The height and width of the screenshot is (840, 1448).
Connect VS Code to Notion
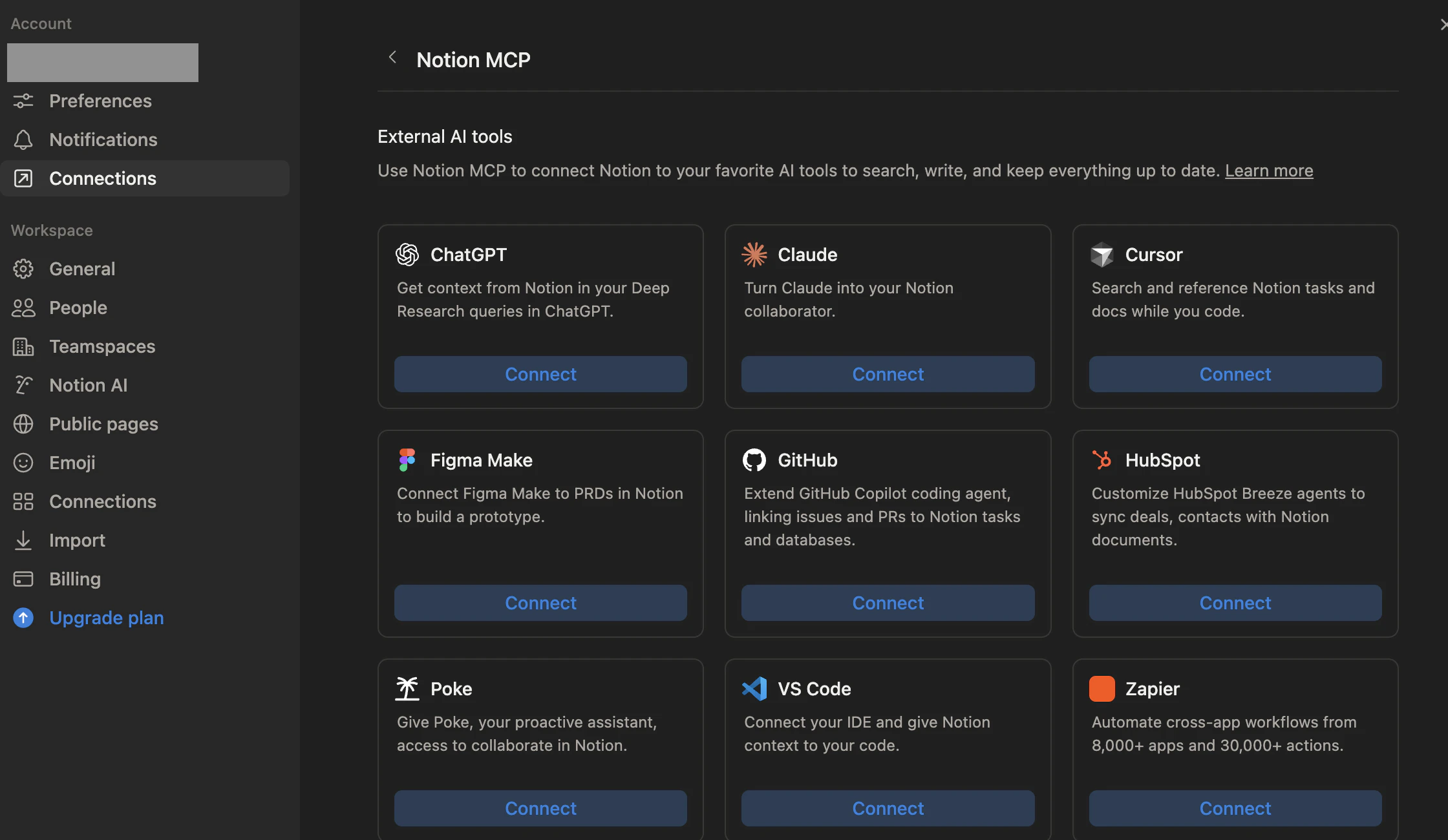888,808
